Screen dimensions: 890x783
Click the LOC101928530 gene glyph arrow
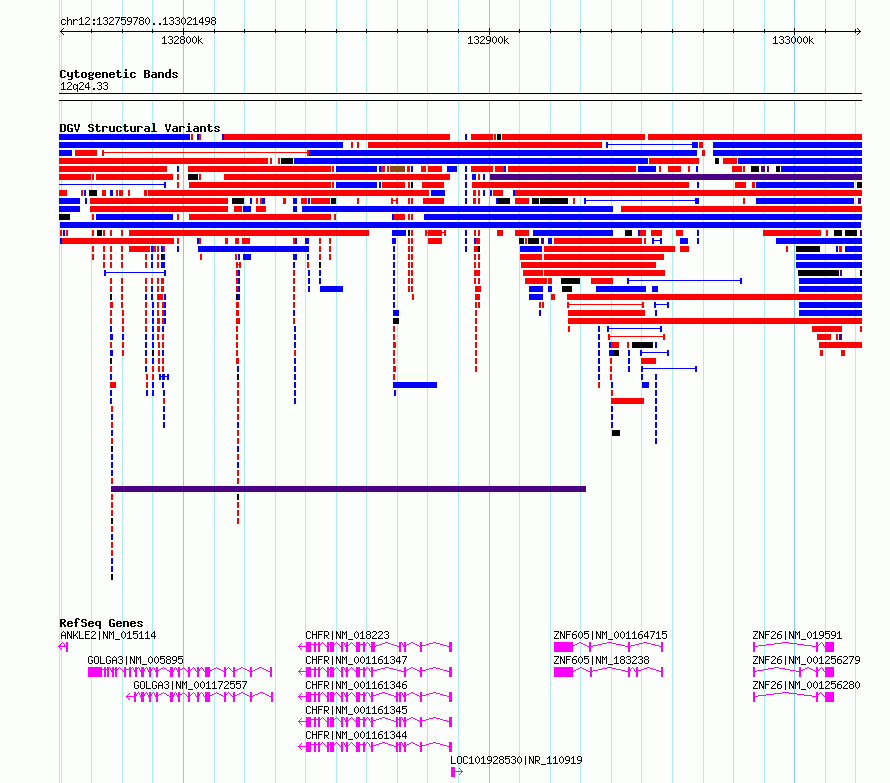pos(457,772)
